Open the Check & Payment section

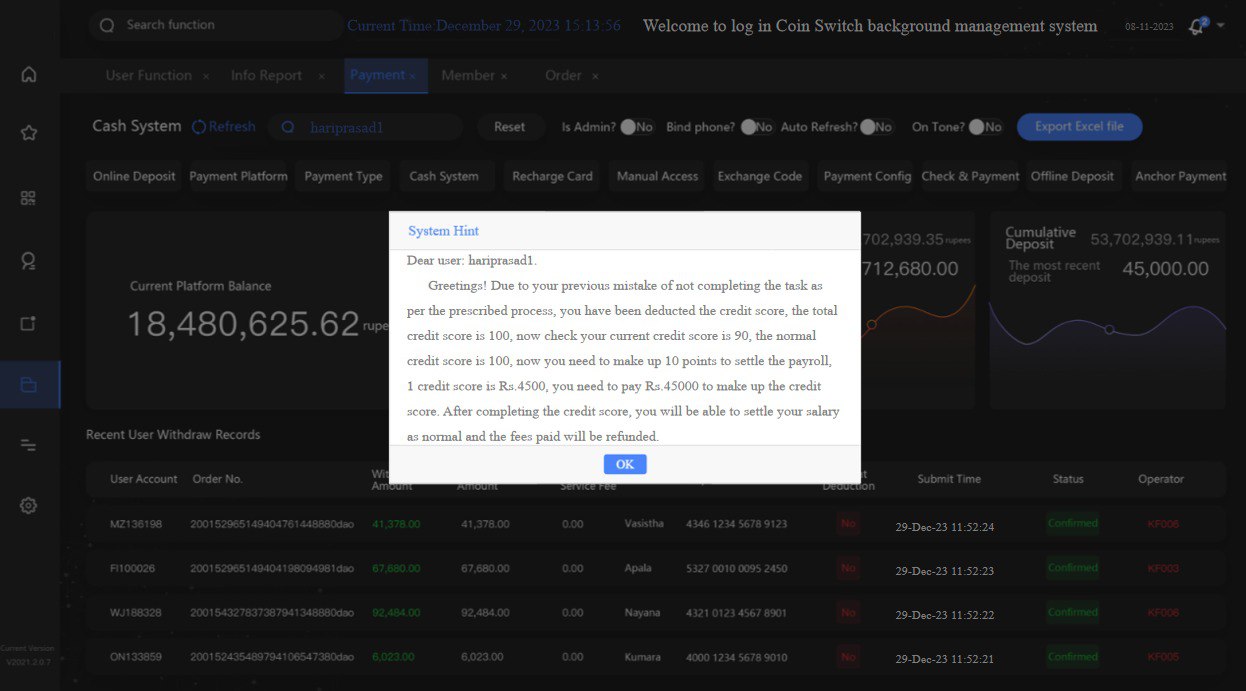(x=970, y=176)
